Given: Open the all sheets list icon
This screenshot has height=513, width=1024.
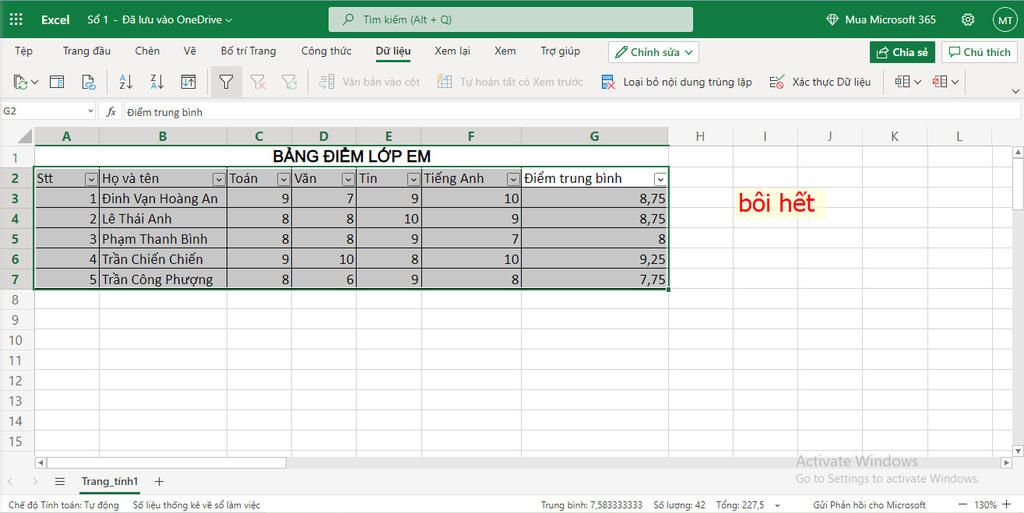Looking at the screenshot, I should [x=59, y=481].
